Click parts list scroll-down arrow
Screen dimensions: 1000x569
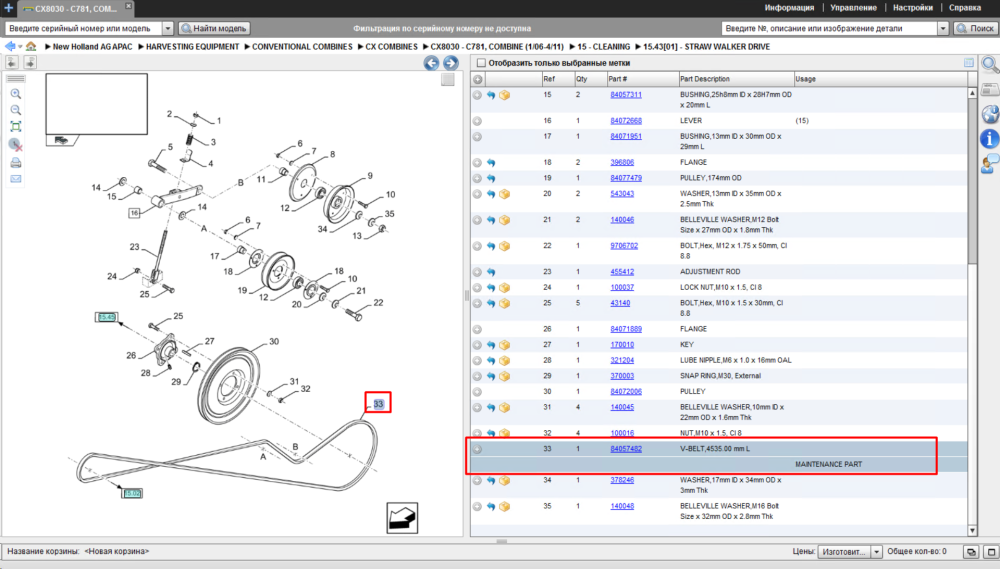972,531
